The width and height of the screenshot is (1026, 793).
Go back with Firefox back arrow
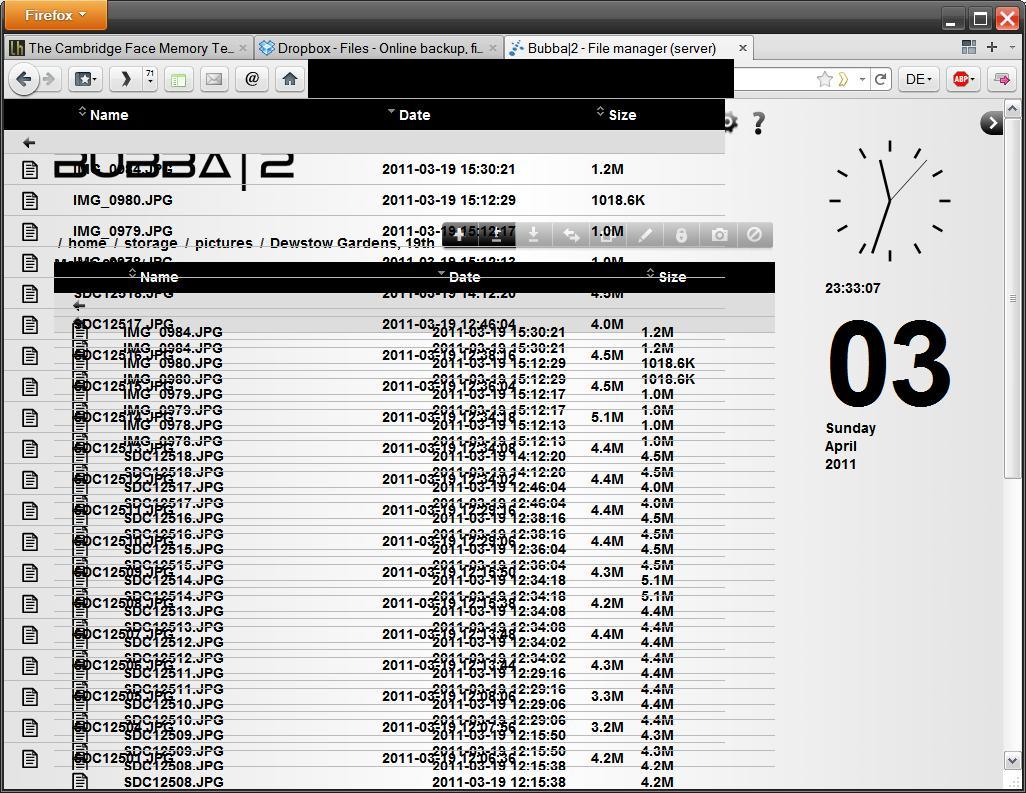pos(24,79)
